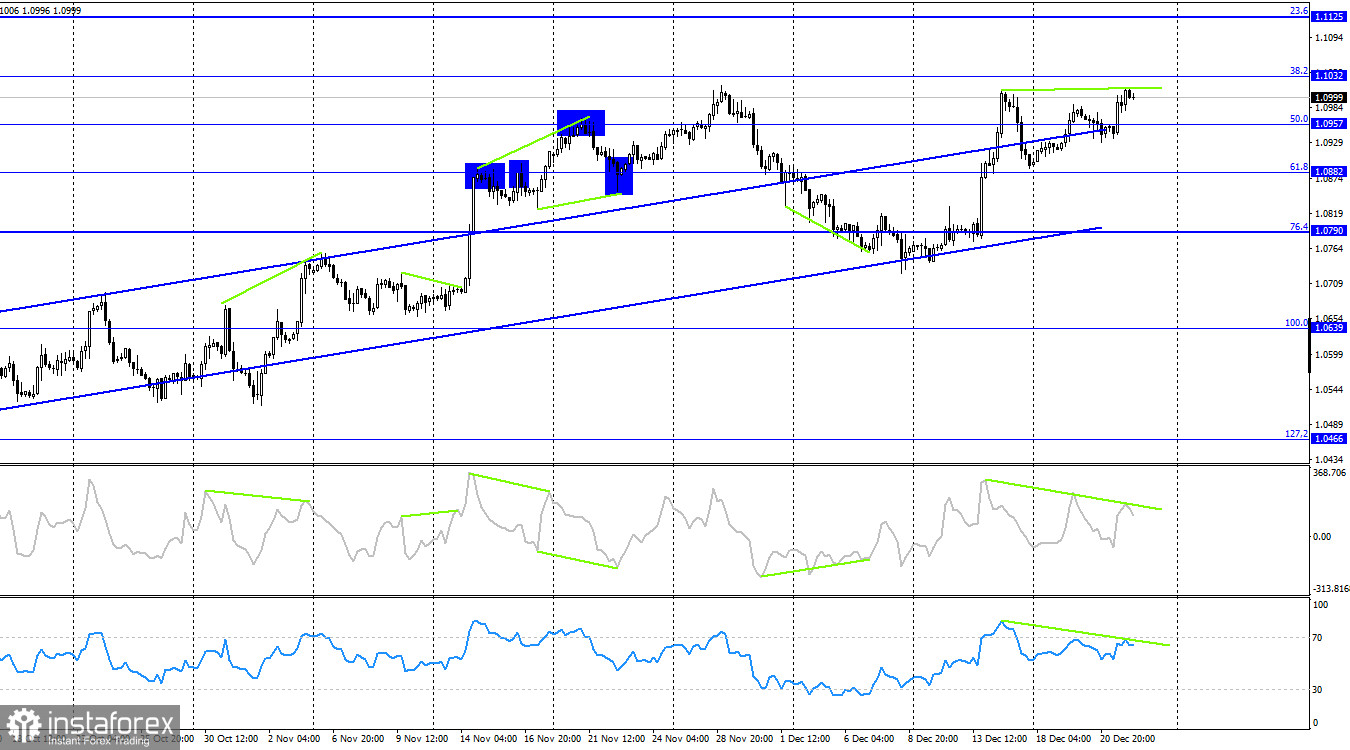Select the current price tag 1.0999
1350x750 pixels.
click(x=1329, y=97)
